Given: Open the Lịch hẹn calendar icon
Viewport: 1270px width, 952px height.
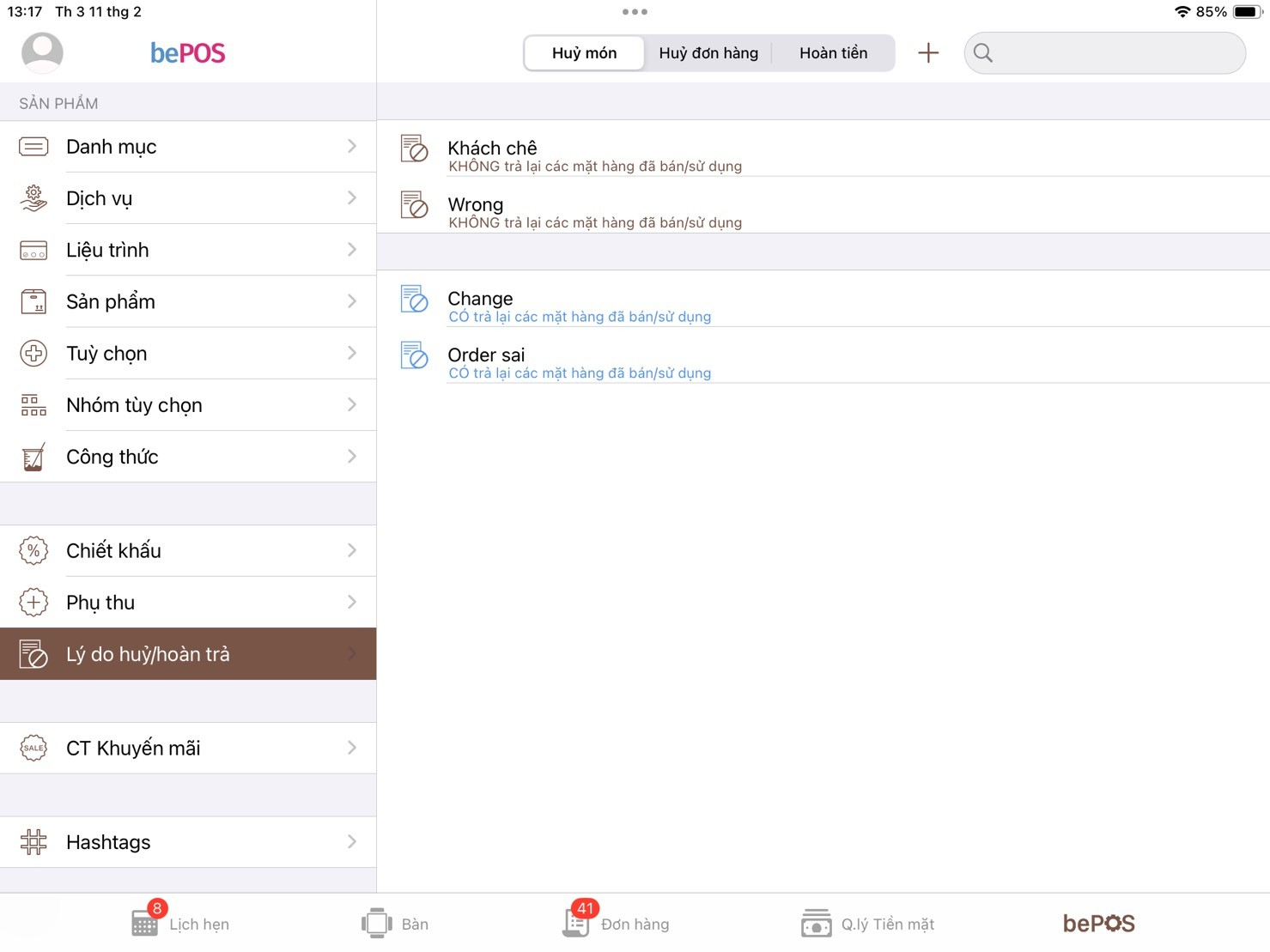Looking at the screenshot, I should (x=144, y=923).
